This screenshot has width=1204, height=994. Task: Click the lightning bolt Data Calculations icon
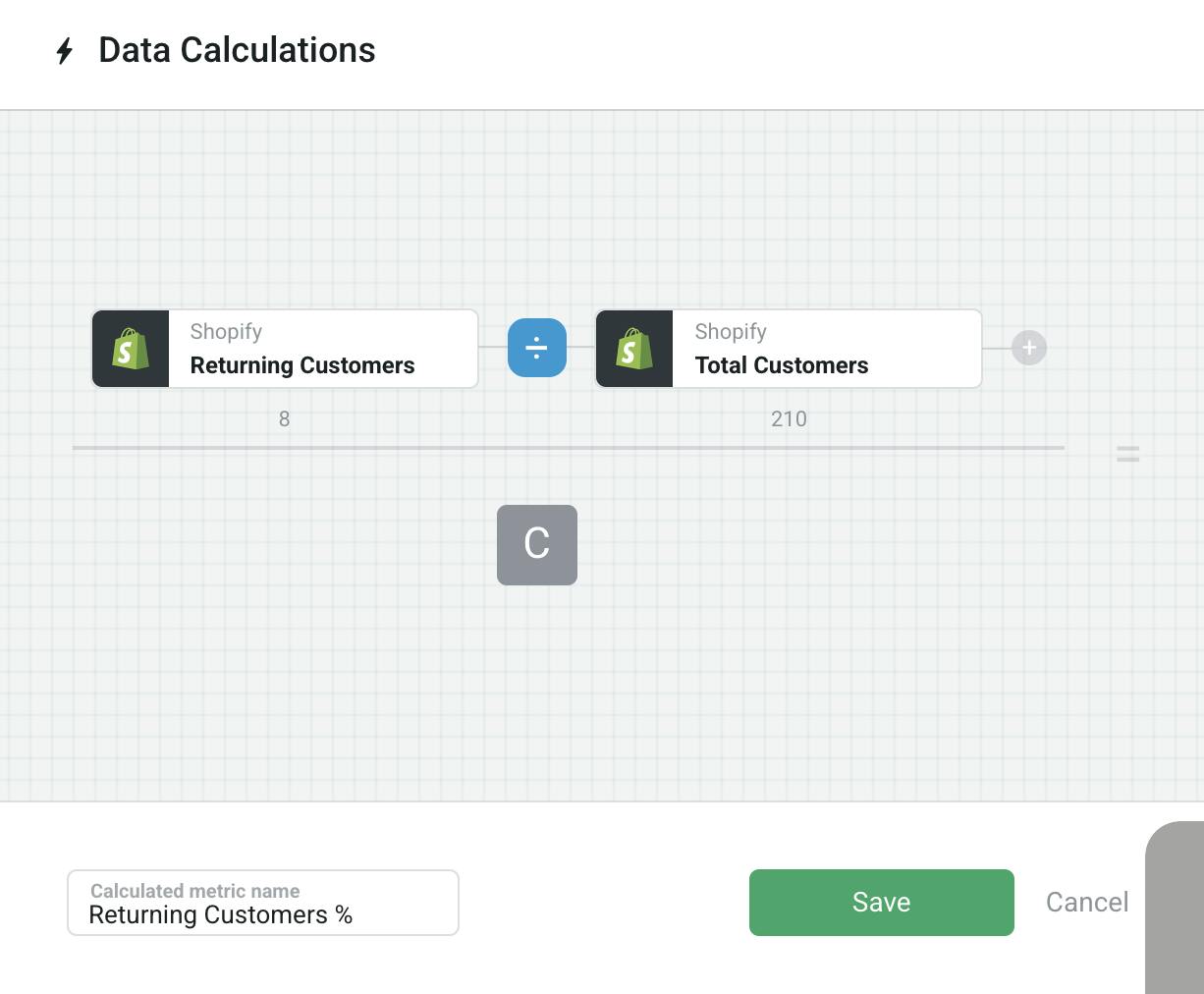(65, 51)
